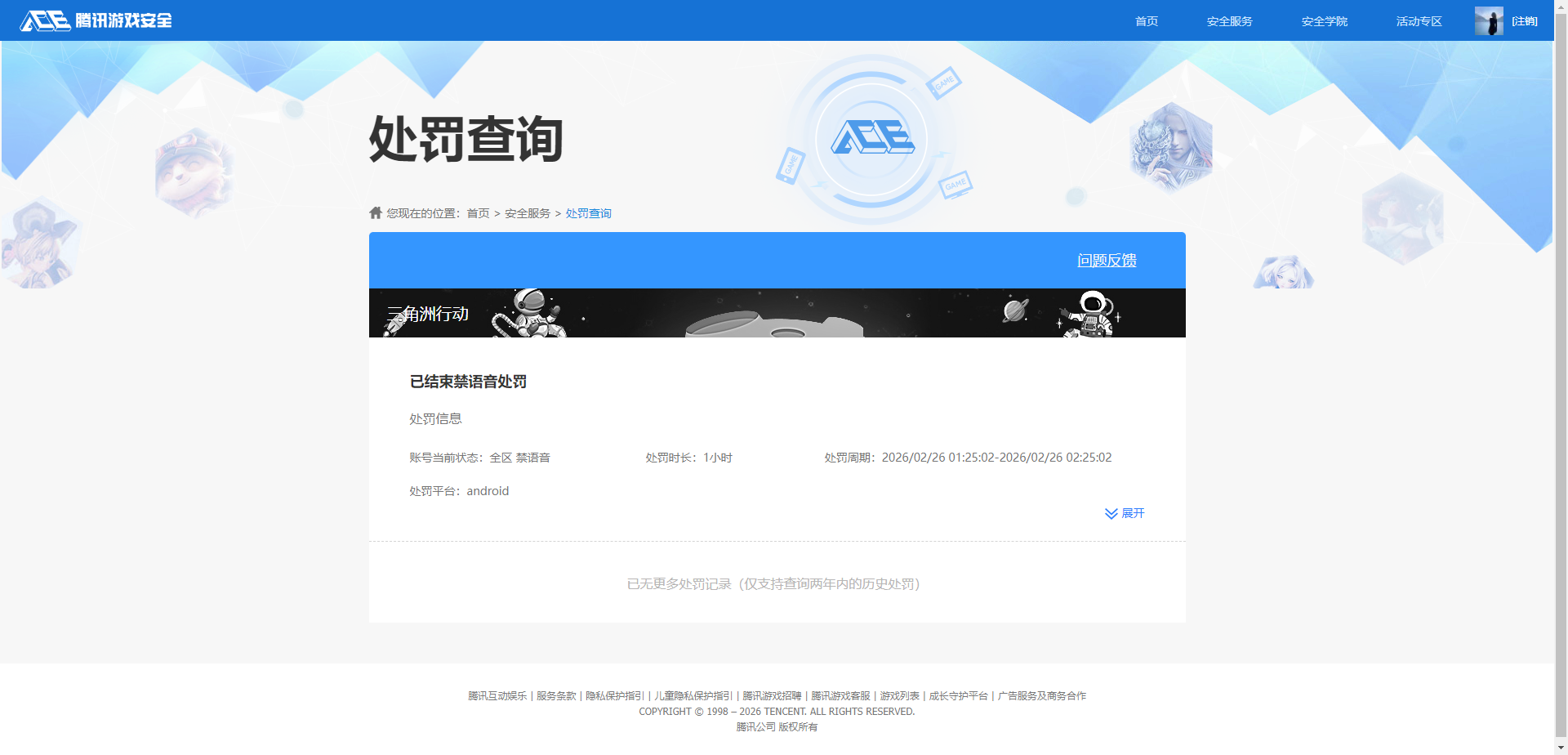1568x755 pixels.
Task: Open the 隐私保护指引 footer link
Action: (x=615, y=695)
